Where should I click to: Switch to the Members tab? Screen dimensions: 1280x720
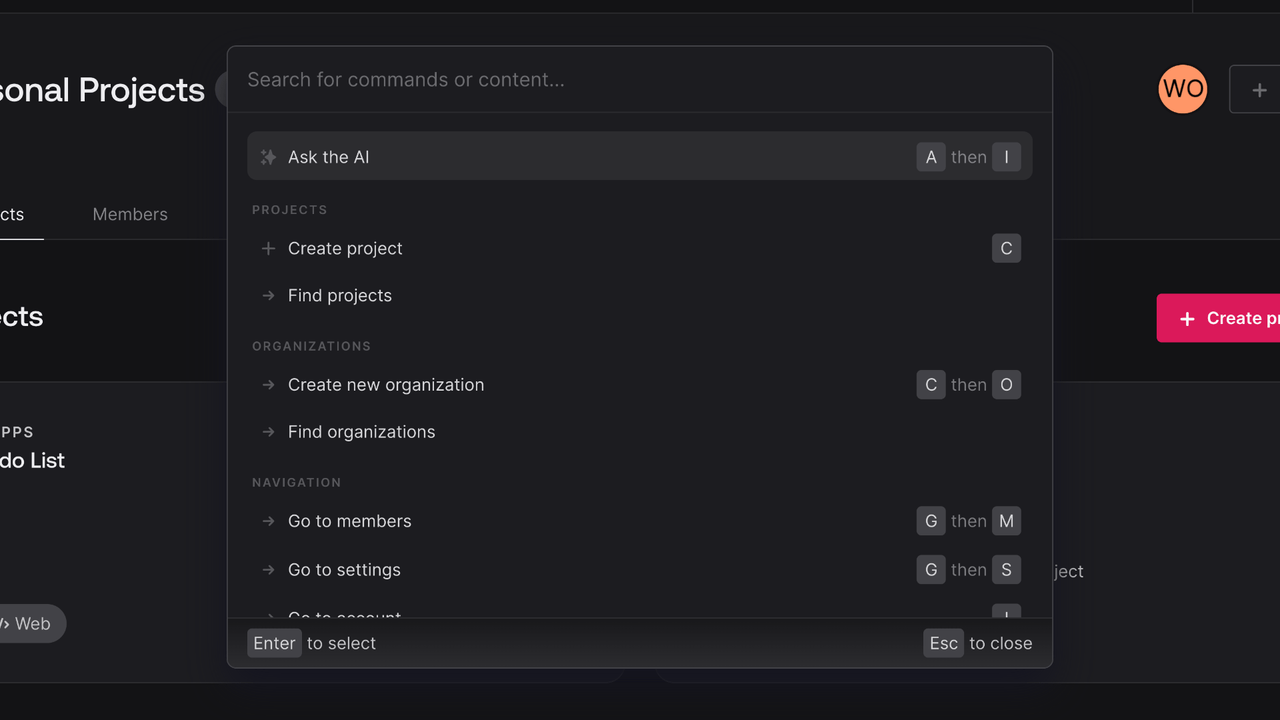click(x=130, y=214)
